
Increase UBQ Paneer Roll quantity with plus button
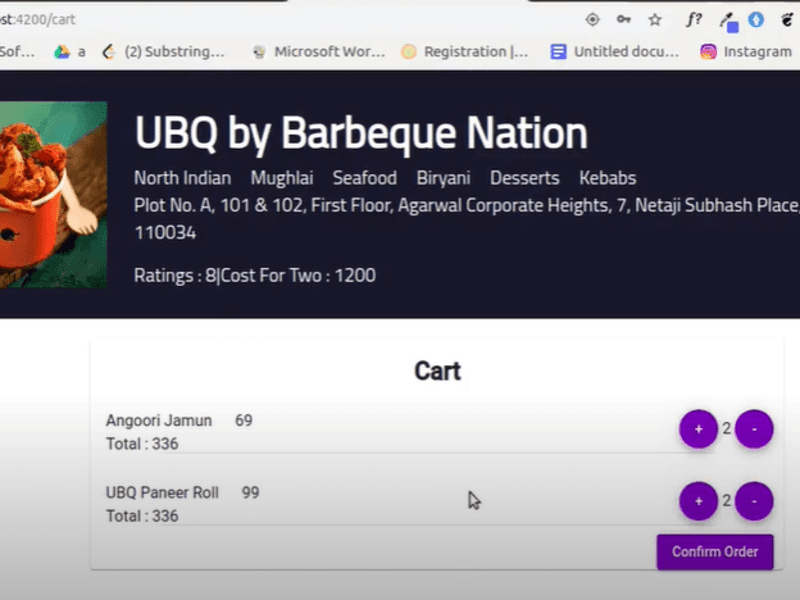(698, 501)
